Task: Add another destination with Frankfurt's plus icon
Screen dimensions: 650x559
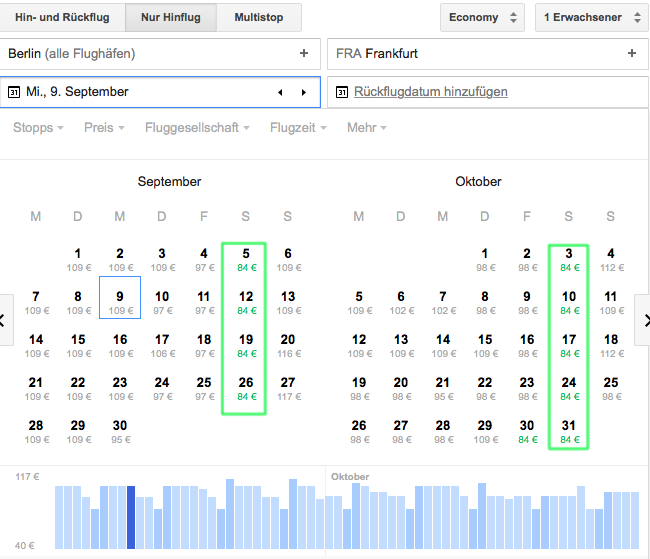Action: pyautogui.click(x=632, y=53)
